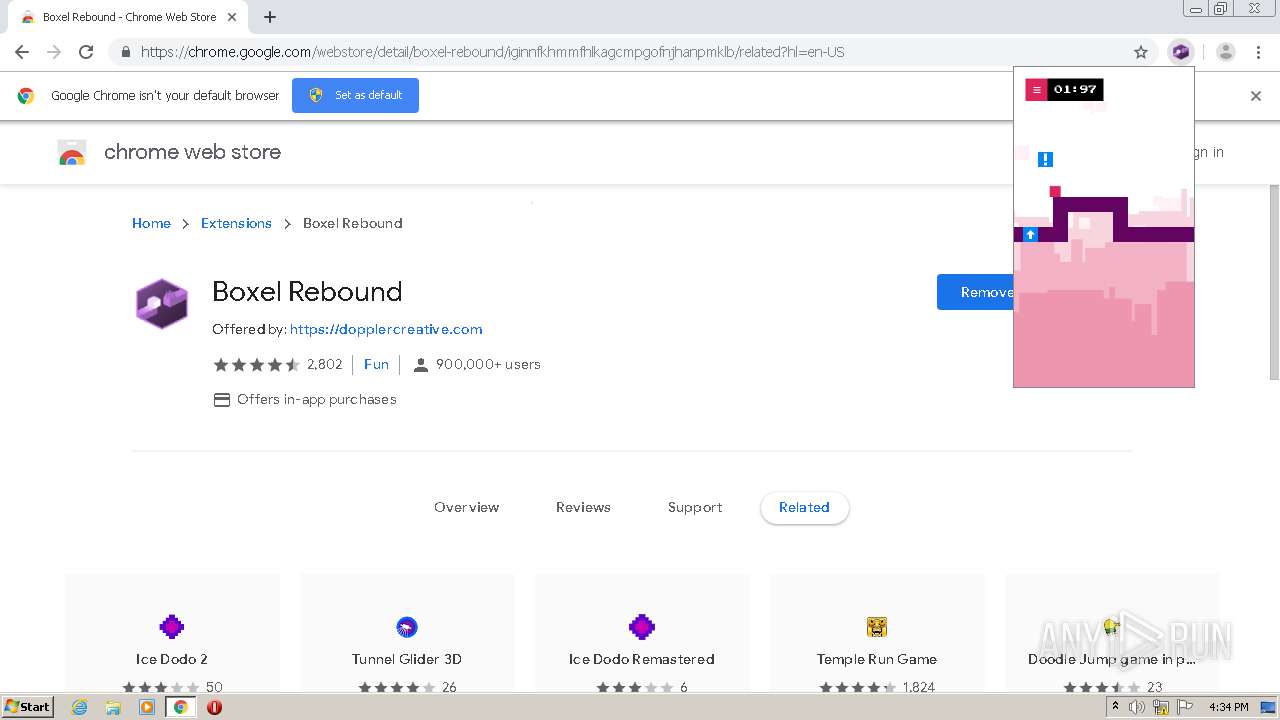
Task: Show hidden system tray icons
Action: tap(1115, 707)
